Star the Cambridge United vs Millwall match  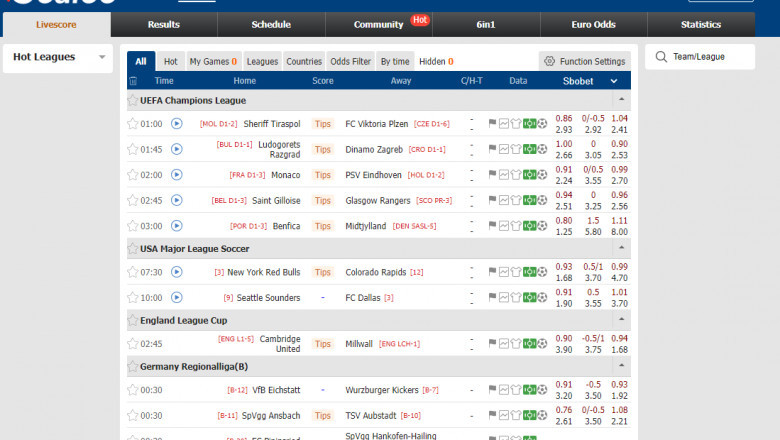click(x=132, y=344)
